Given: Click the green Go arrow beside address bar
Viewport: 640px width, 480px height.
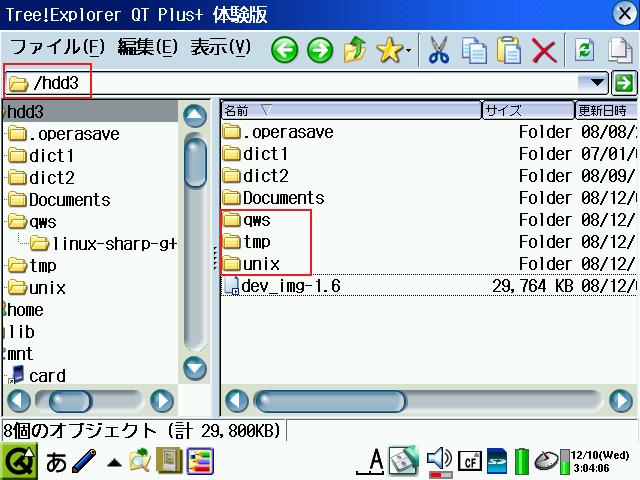Looking at the screenshot, I should tap(624, 83).
